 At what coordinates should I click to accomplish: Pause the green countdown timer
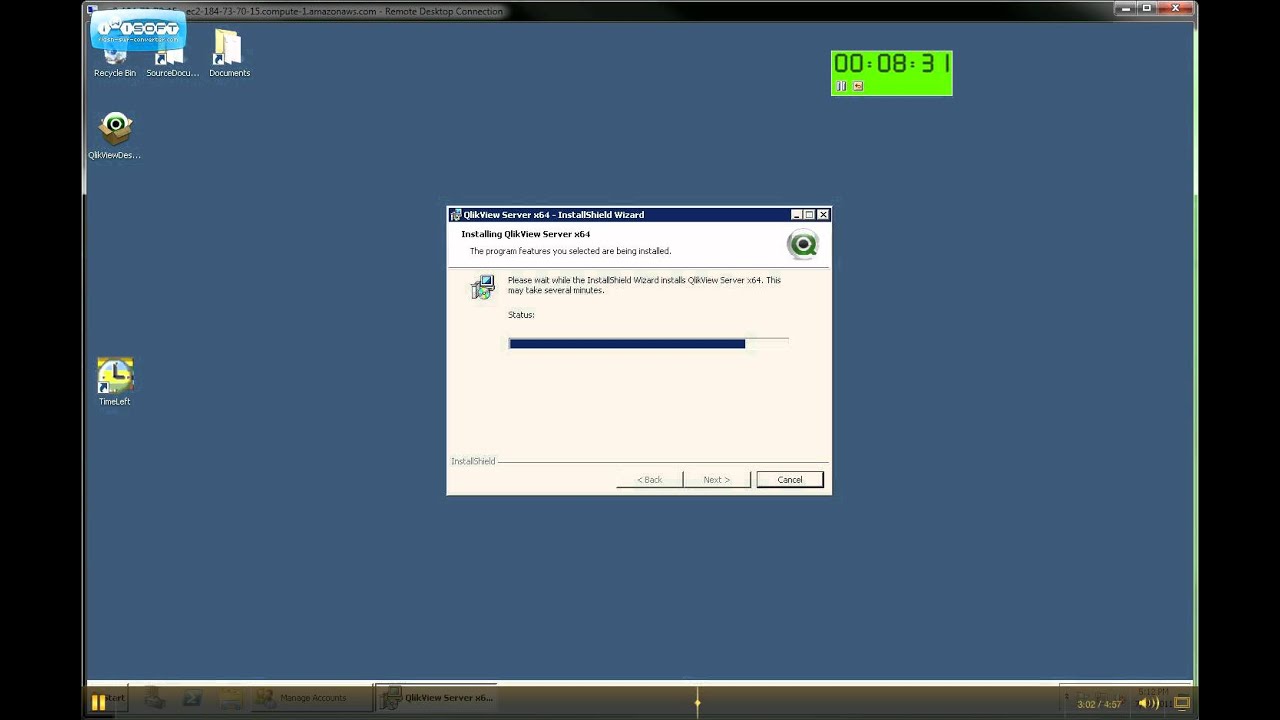click(x=841, y=86)
